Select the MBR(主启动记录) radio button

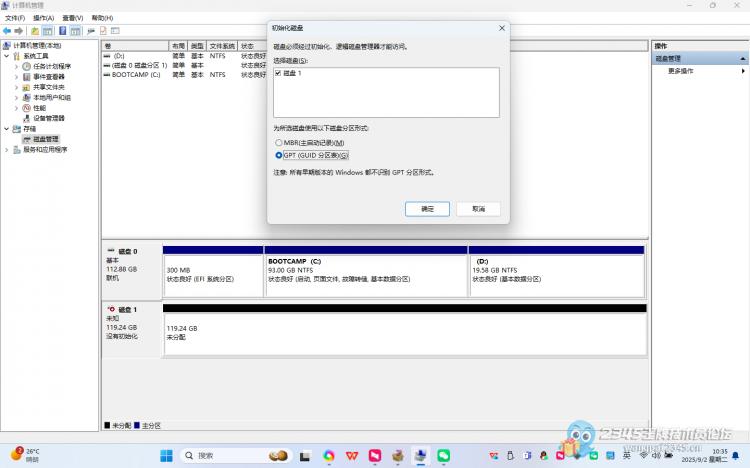point(278,143)
